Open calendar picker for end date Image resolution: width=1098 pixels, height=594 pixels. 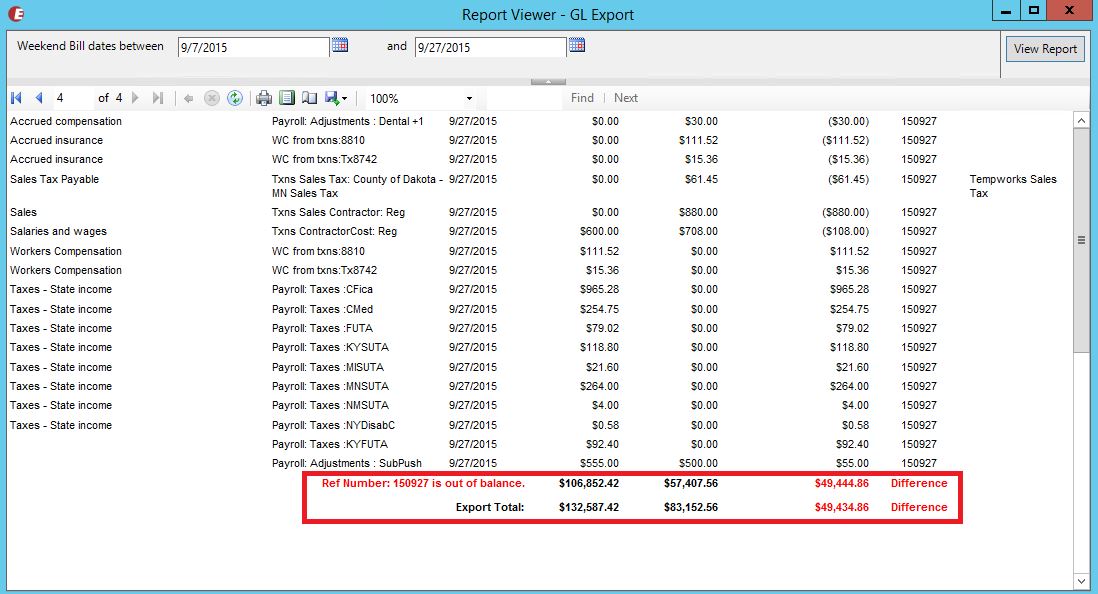tap(577, 45)
